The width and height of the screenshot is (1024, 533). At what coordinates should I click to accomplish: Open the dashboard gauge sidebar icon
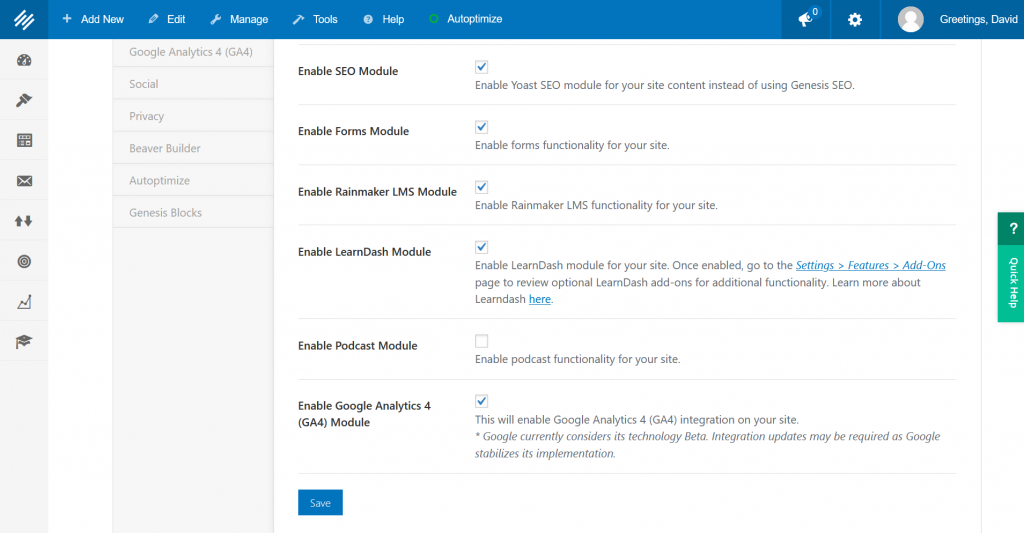pos(24,61)
